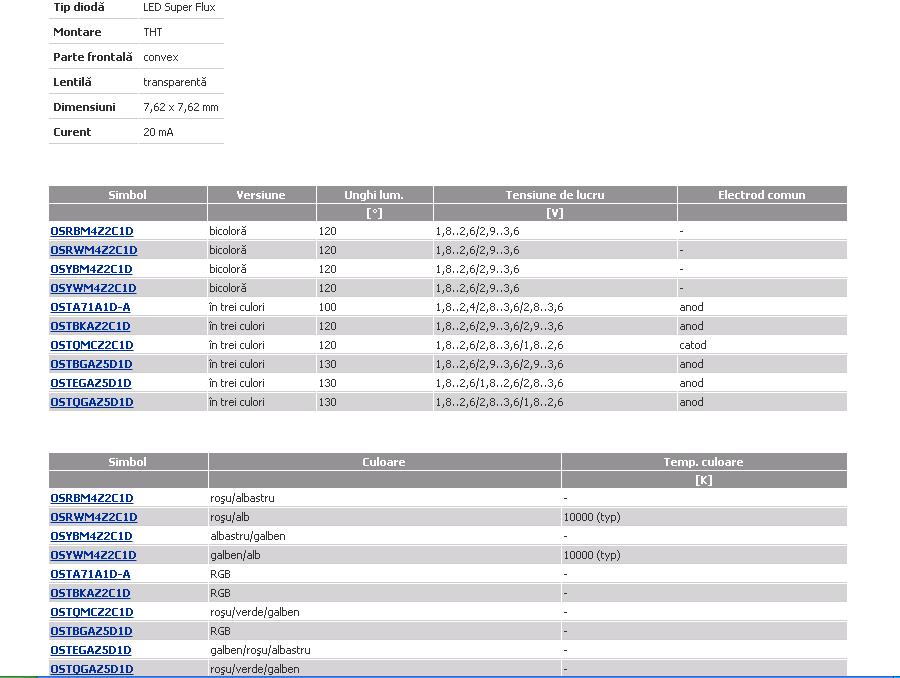Click 'roşu/verde/galben' in the OSTQMCZ2C1D row

(255, 612)
